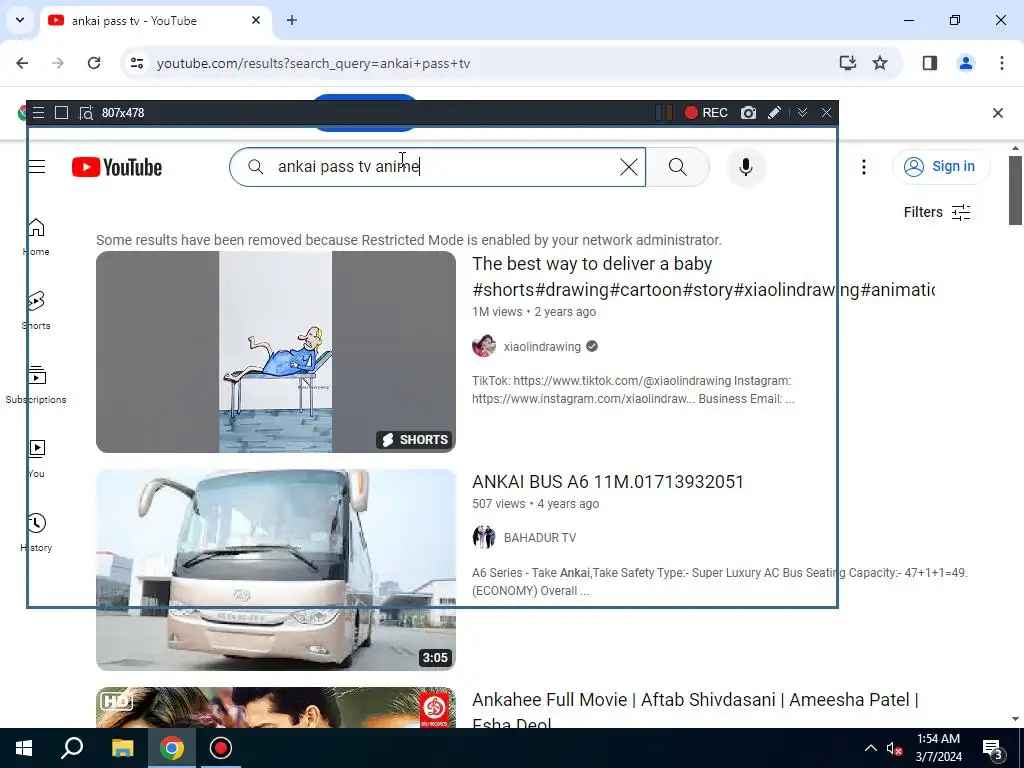Take a screenshot with the camera icon
The width and height of the screenshot is (1024, 768).
(748, 113)
